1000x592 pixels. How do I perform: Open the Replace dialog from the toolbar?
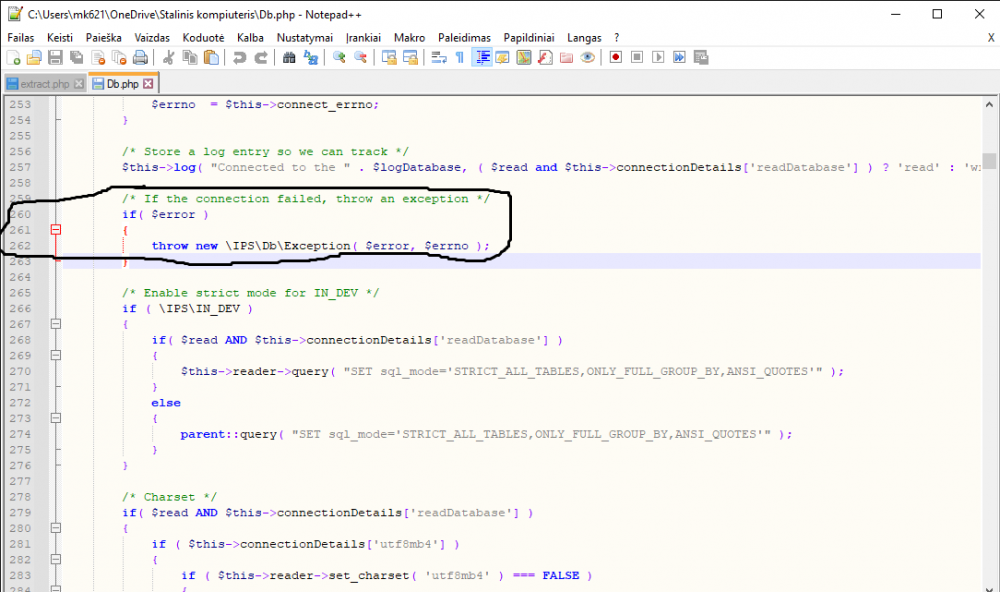pos(311,58)
